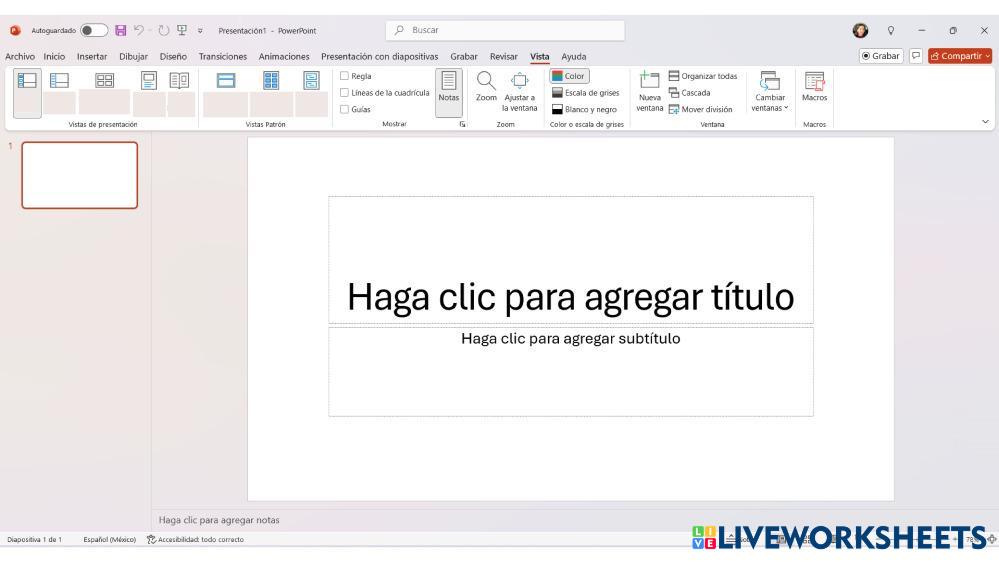Switch to the Transiciones tab
This screenshot has height=562, width=999.
(224, 56)
